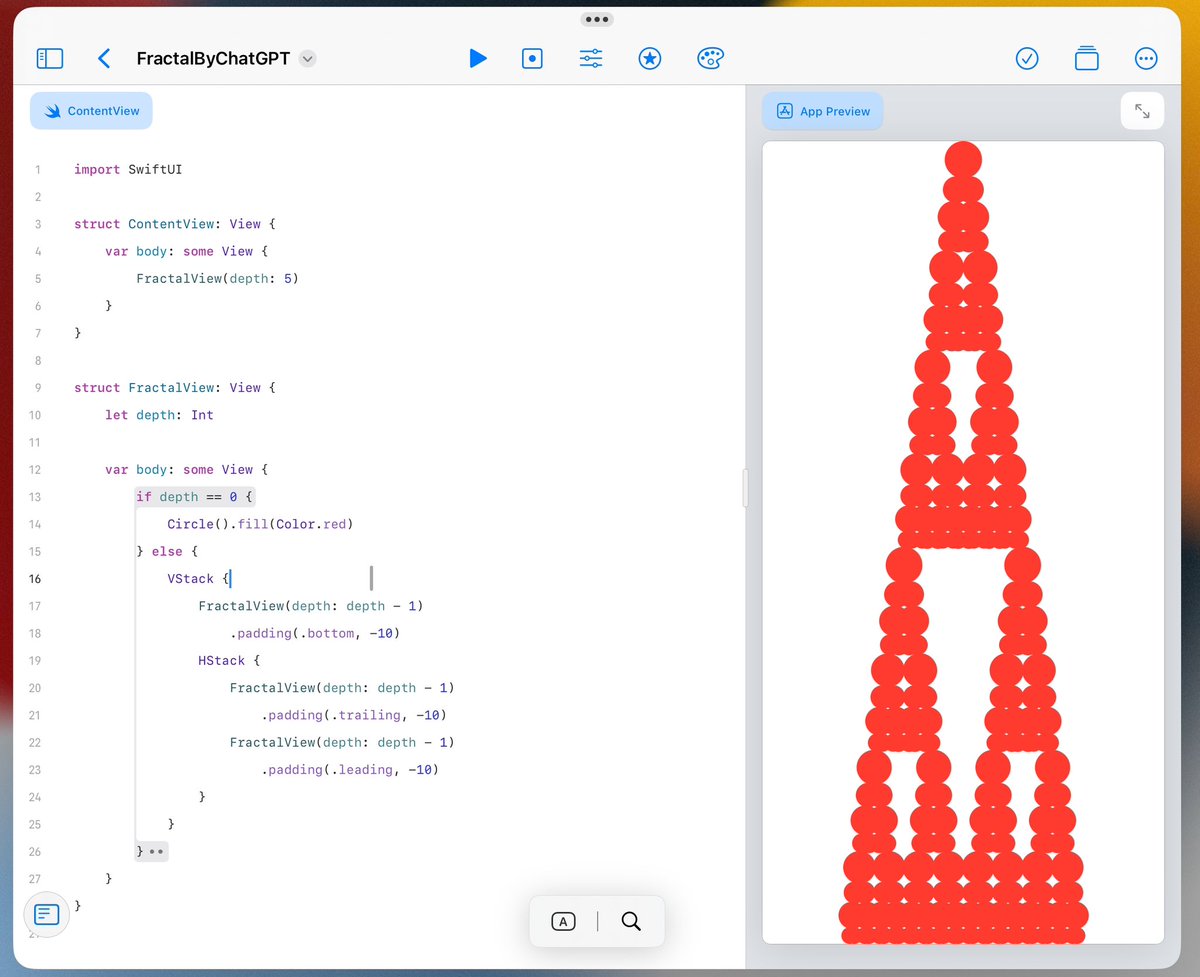The height and width of the screenshot is (977, 1200).
Task: Open the sliders settings icon
Action: click(x=591, y=59)
